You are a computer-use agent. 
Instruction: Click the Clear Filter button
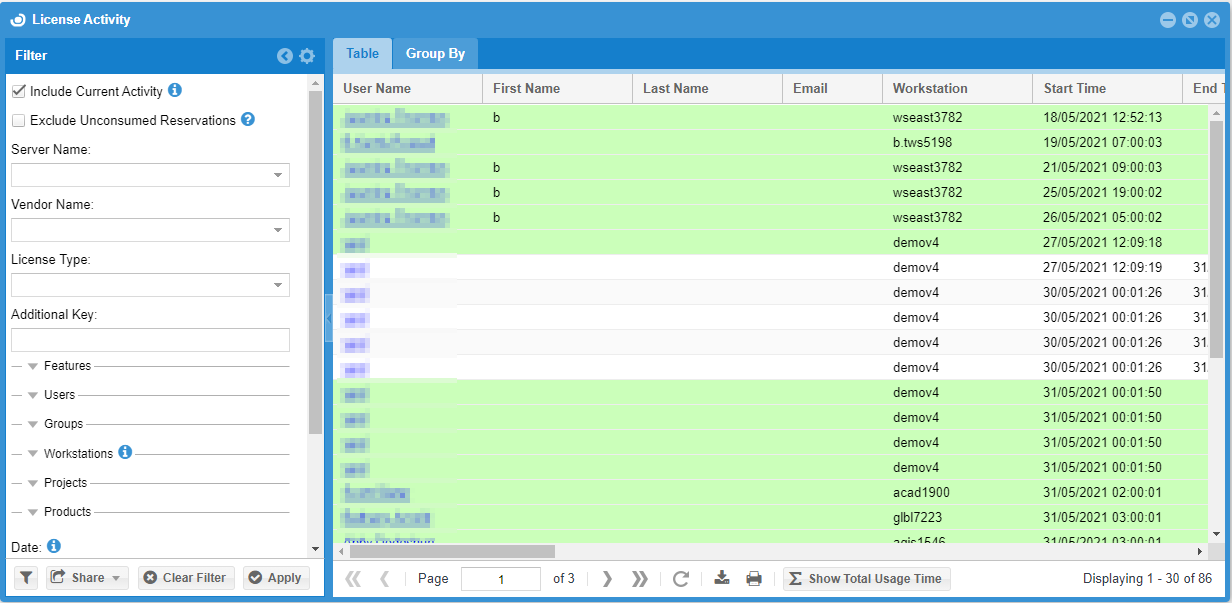(x=185, y=578)
